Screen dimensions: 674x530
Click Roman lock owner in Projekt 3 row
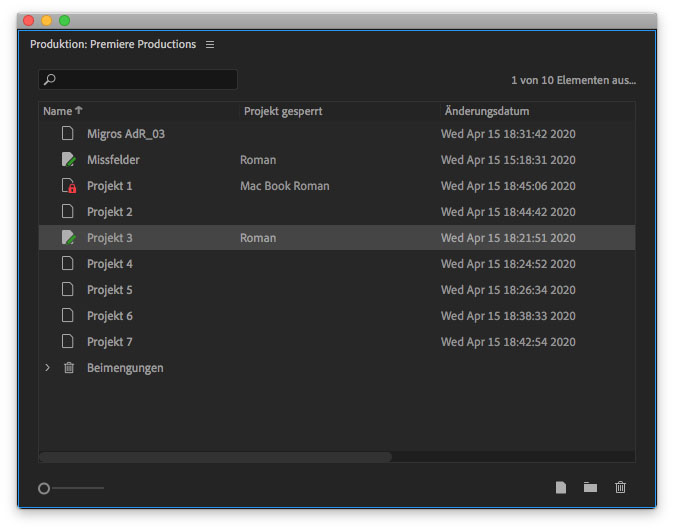click(258, 238)
